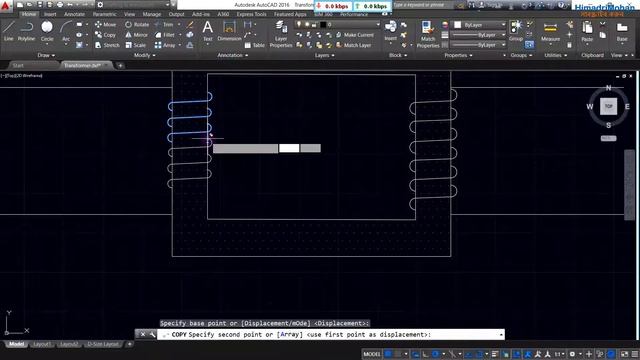640x360 pixels.
Task: Expand the Annotation panel
Action: point(232,55)
